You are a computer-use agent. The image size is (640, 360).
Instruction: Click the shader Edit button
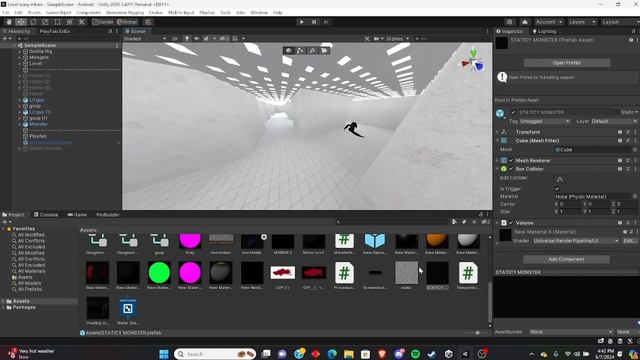pos(629,241)
